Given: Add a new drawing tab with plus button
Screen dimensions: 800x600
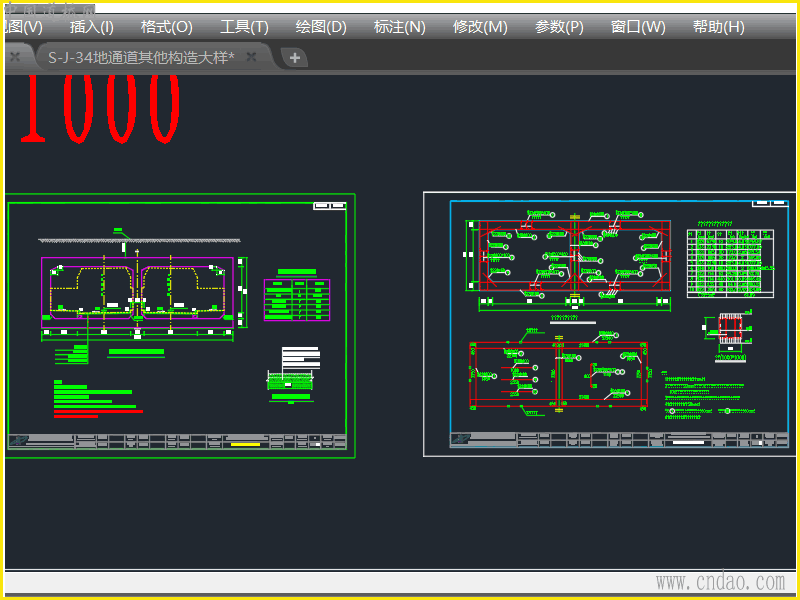Looking at the screenshot, I should click(x=294, y=58).
